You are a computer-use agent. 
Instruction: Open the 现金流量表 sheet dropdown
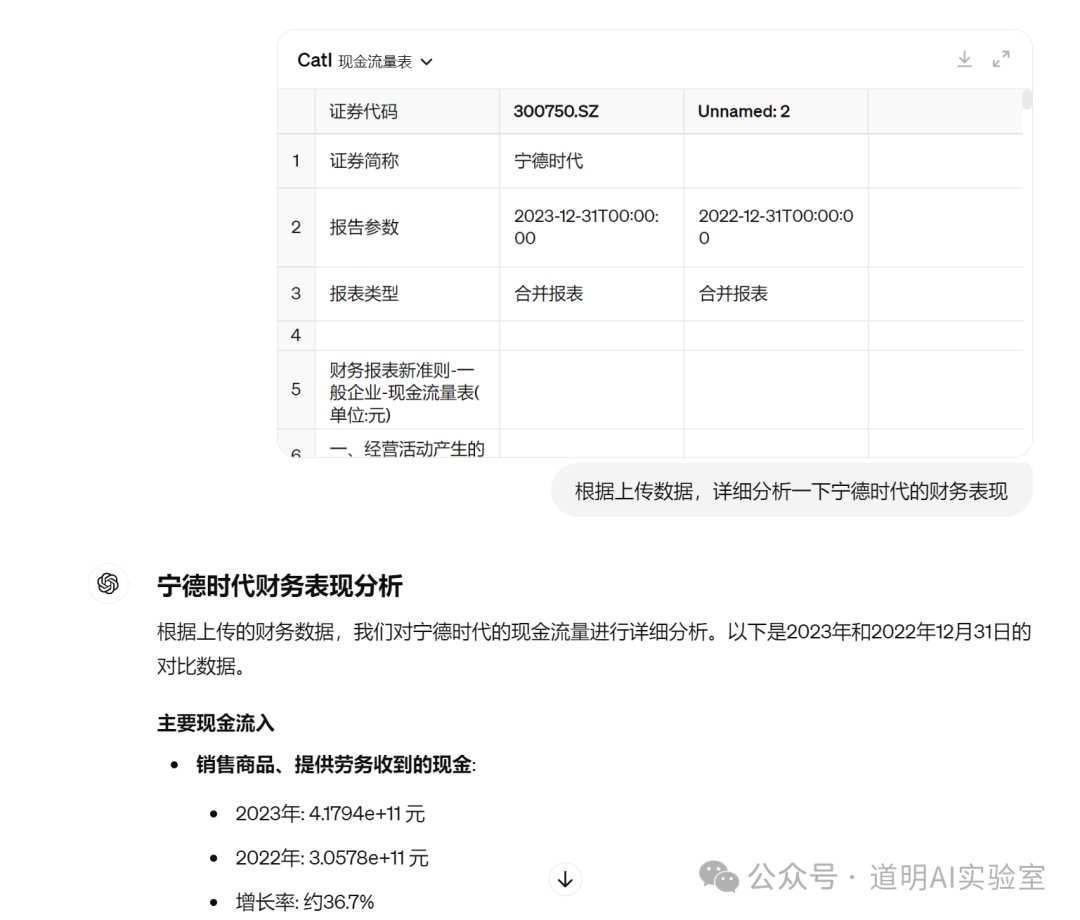385,62
